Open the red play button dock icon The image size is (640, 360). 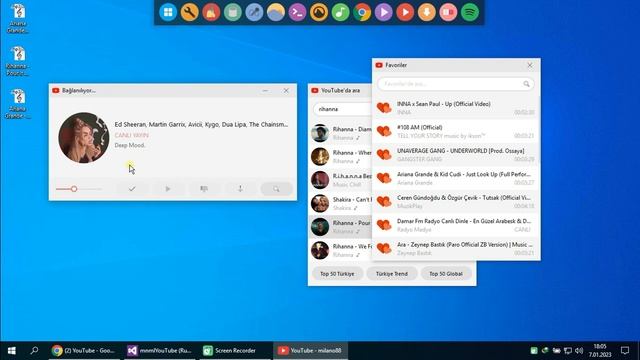pyautogui.click(x=405, y=12)
